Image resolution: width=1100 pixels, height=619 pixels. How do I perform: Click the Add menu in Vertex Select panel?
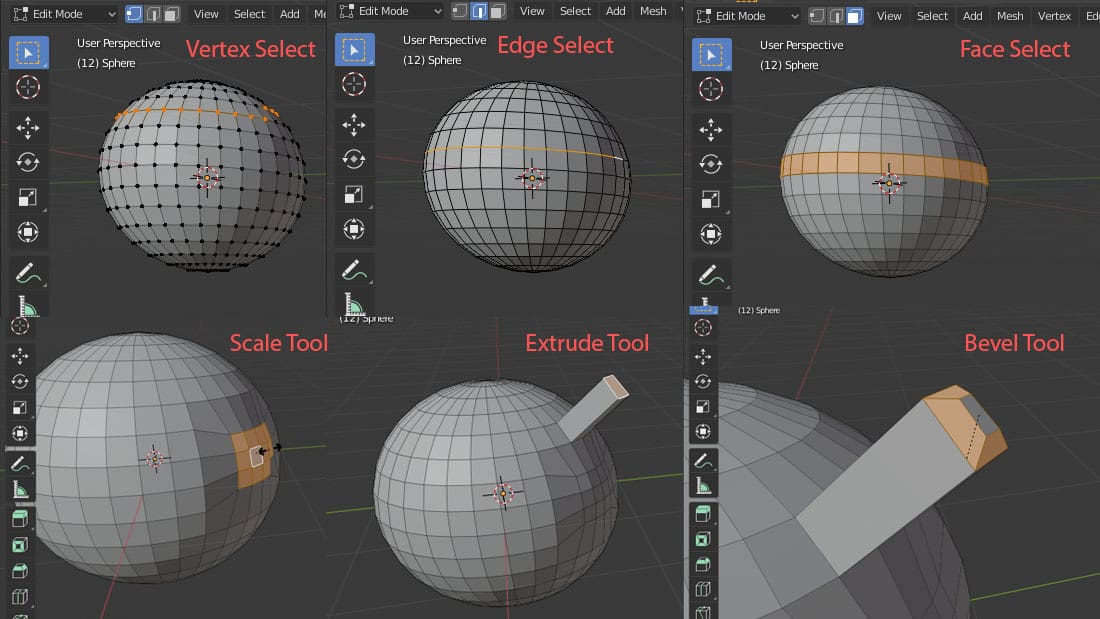[289, 14]
